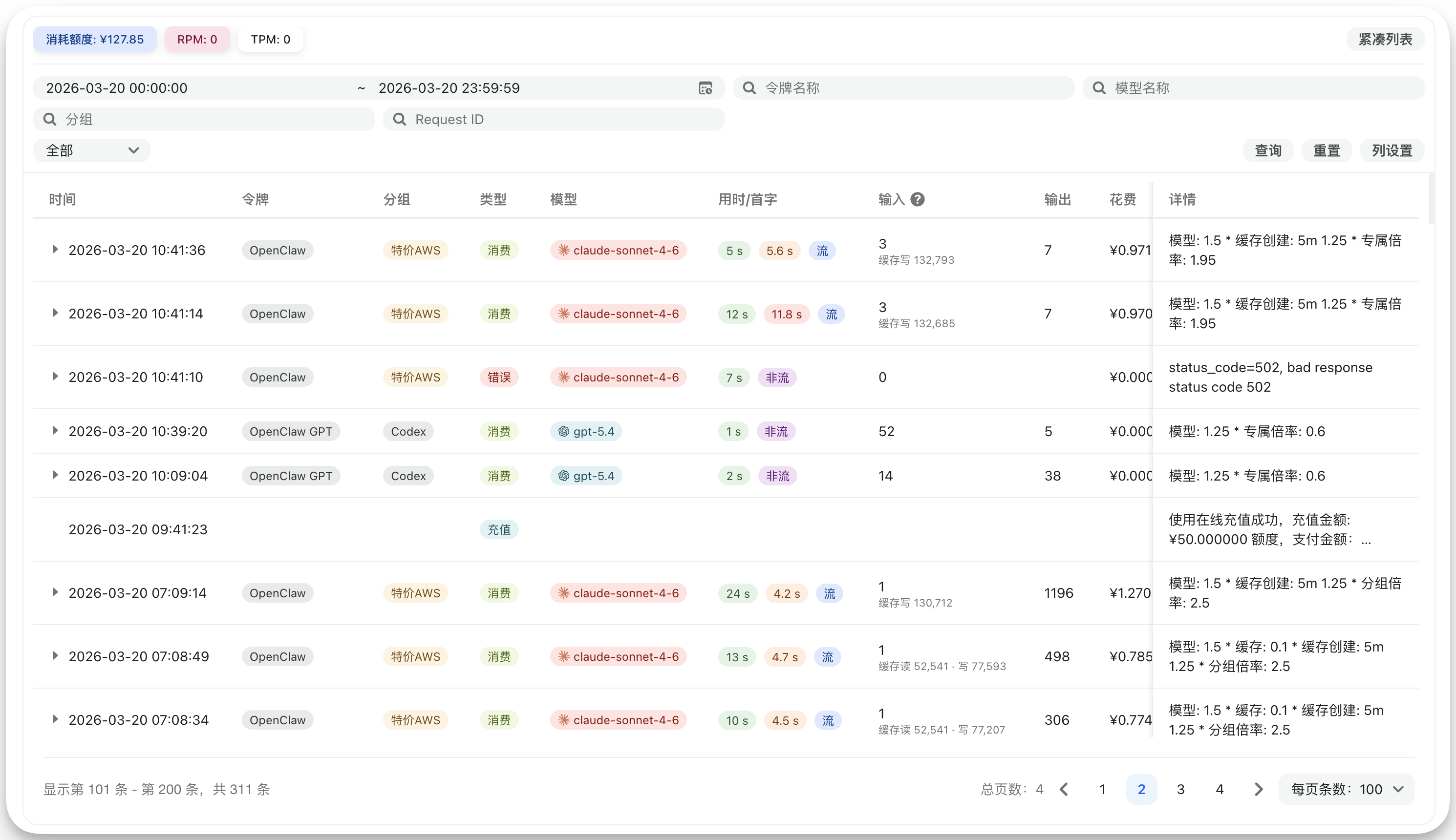Click gpt-5.4 tag in 10:39:20 row
Viewport: 1456px width, 840px height.
(586, 432)
